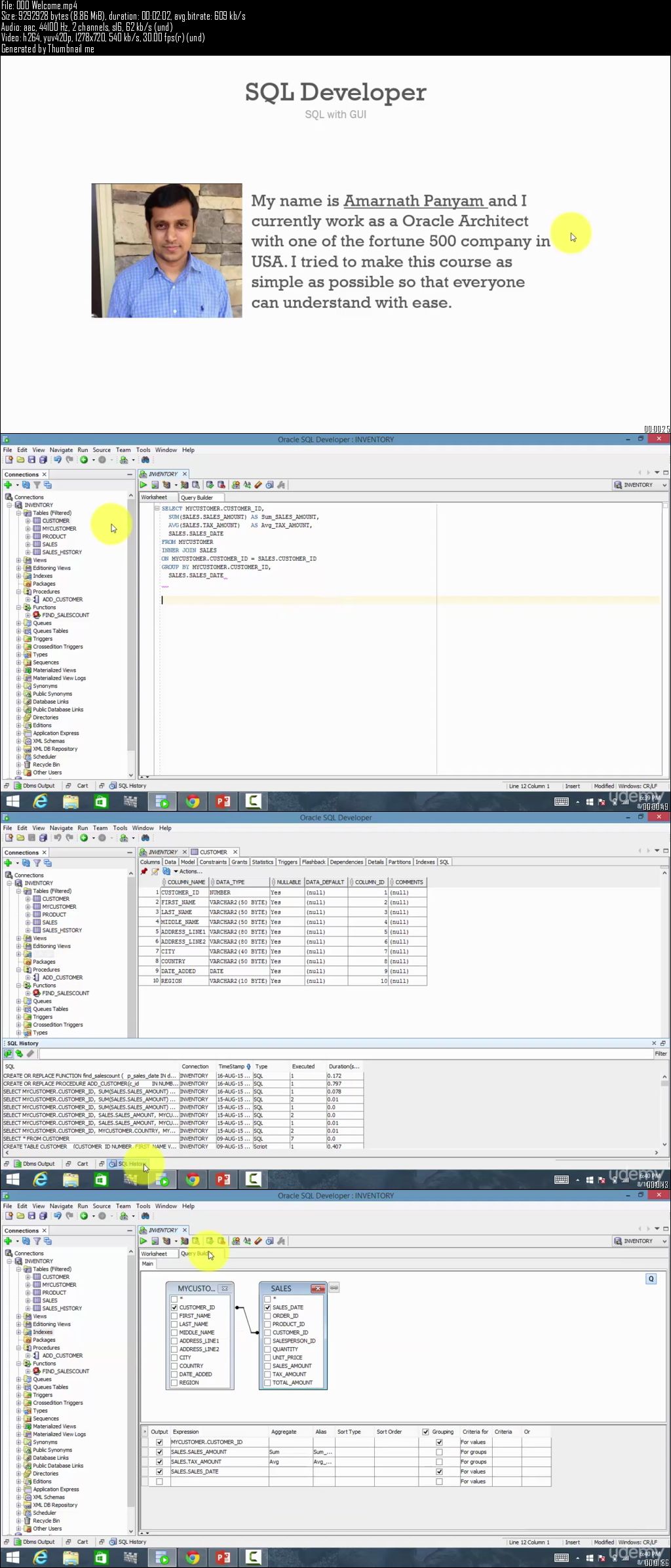Expand Materialized Views node in SELECT worksheet window
Image resolution: width=671 pixels, height=1568 pixels.
tap(19, 670)
